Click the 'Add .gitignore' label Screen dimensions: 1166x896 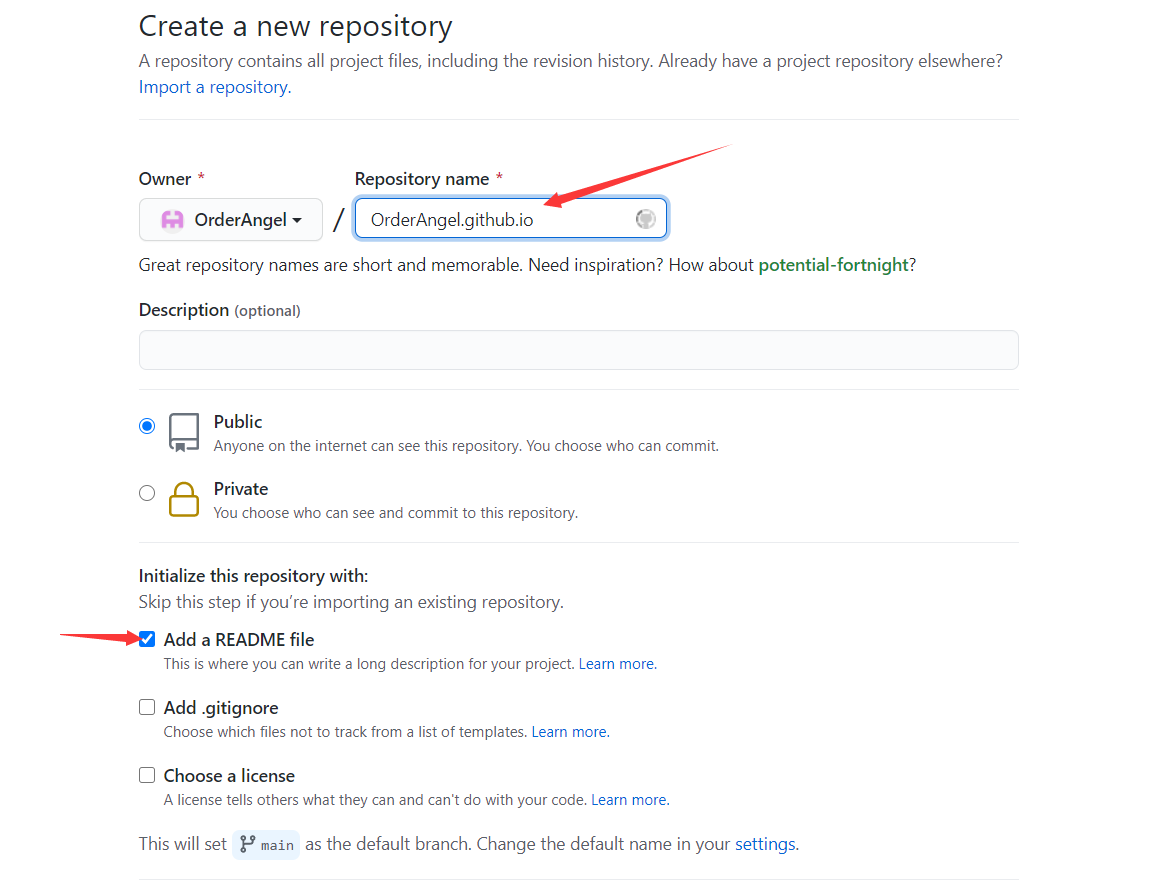(221, 708)
